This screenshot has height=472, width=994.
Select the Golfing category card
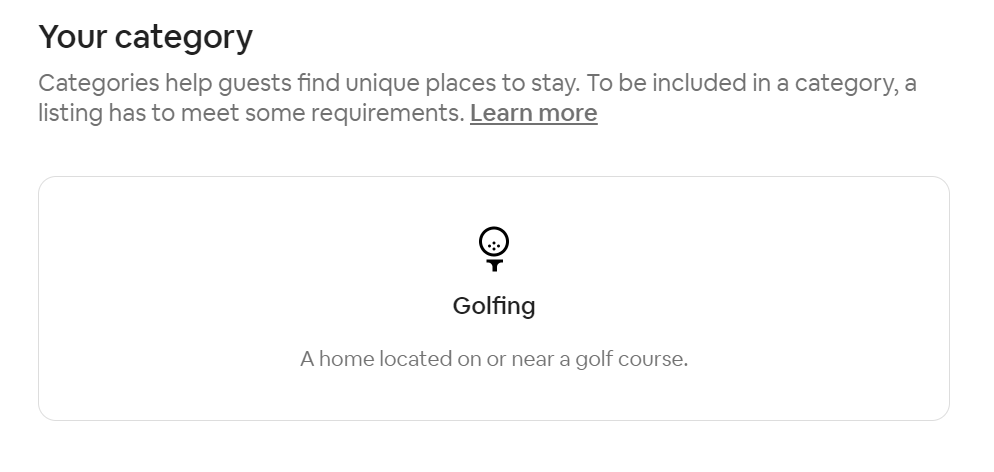(494, 298)
